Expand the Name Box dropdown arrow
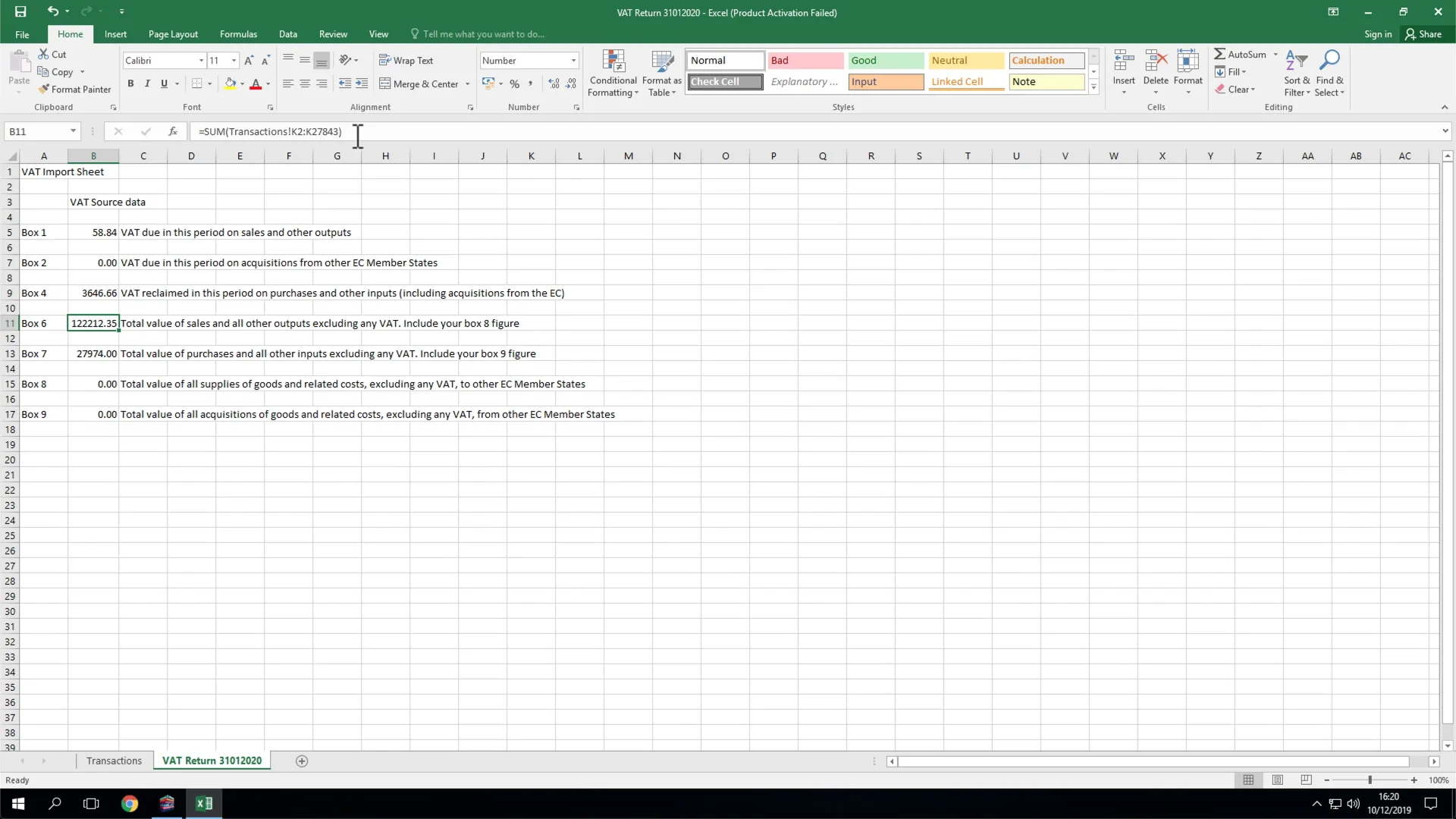Image resolution: width=1456 pixels, height=819 pixels. click(73, 131)
